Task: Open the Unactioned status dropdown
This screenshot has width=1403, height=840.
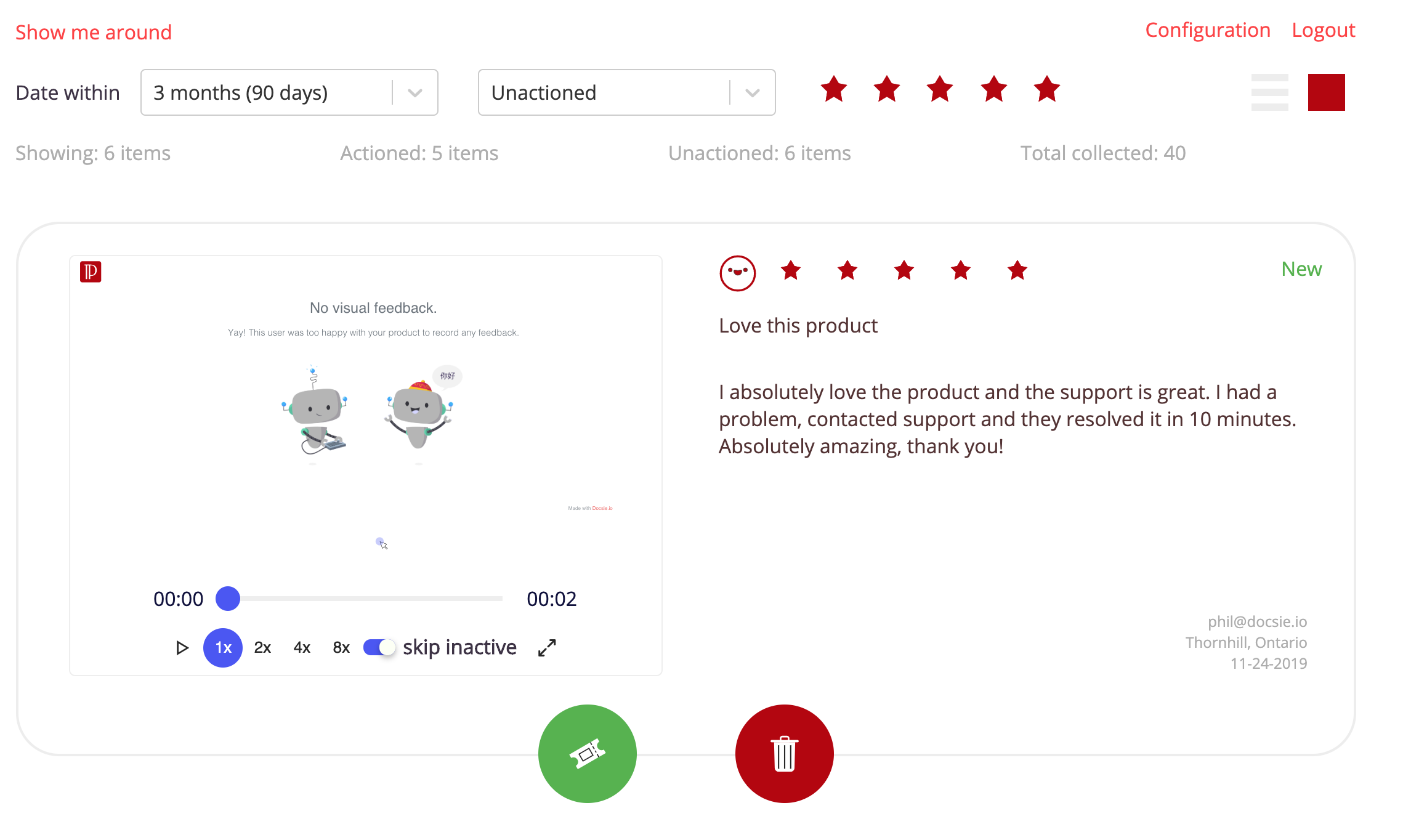Action: [x=626, y=92]
